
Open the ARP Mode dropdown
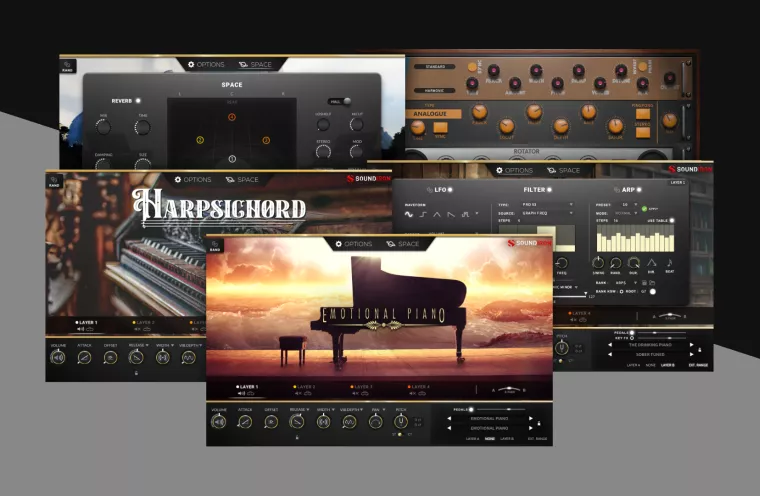[x=626, y=213]
